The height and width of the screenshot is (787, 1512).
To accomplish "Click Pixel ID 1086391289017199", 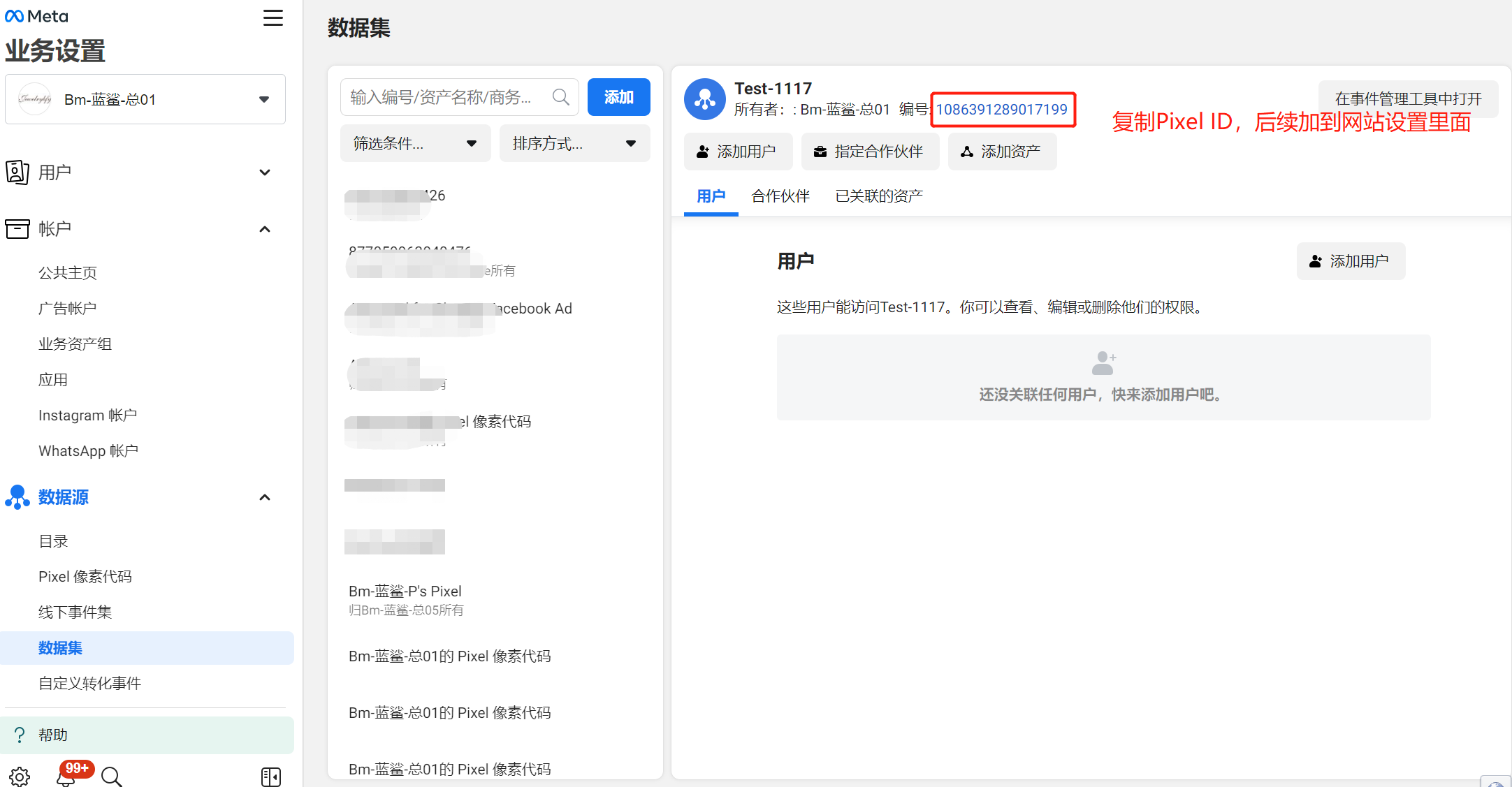I will [1002, 110].
